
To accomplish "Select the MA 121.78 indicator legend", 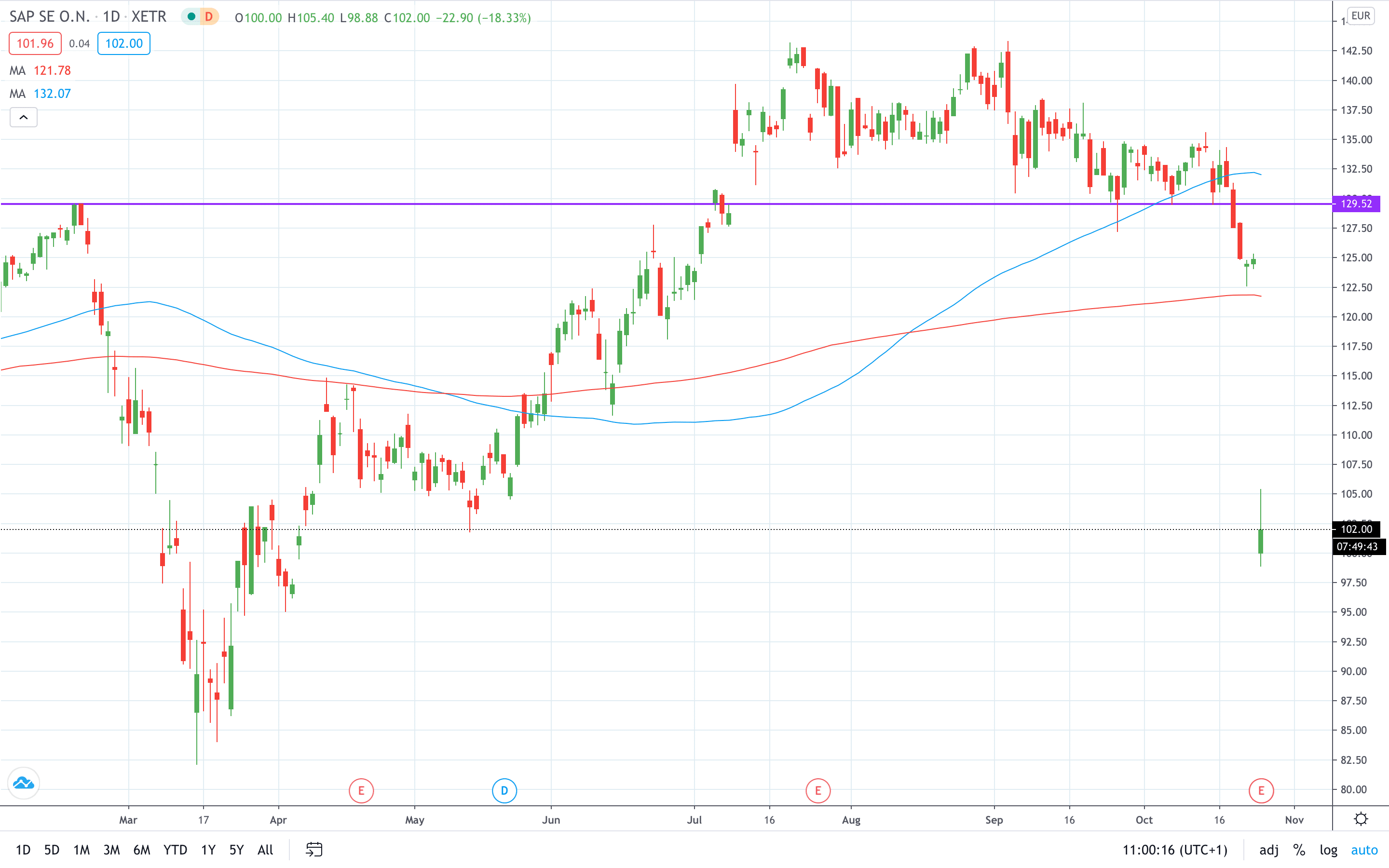I will [x=40, y=70].
